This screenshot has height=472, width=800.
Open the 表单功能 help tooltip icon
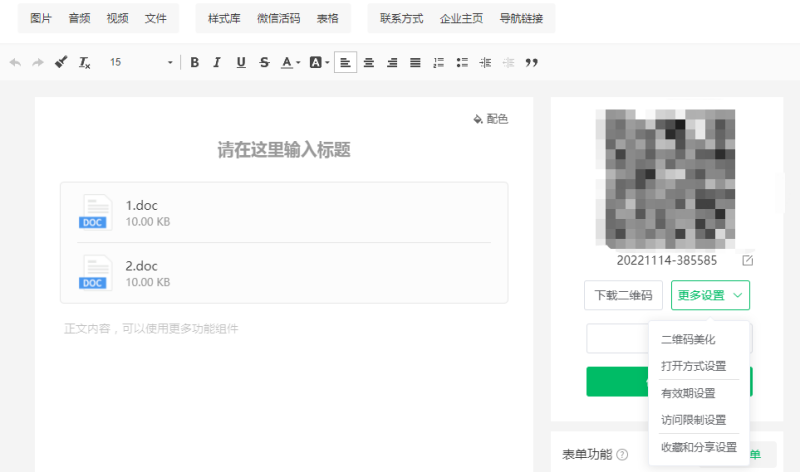point(622,454)
